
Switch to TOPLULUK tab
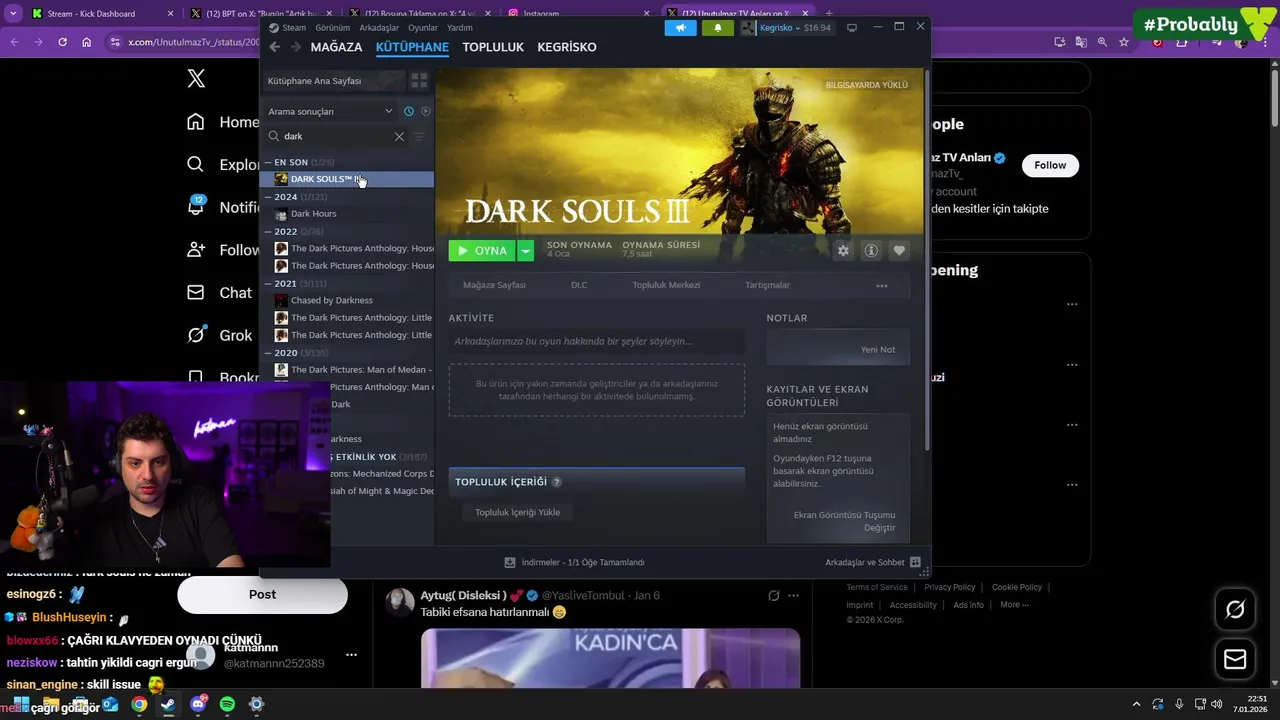[493, 47]
